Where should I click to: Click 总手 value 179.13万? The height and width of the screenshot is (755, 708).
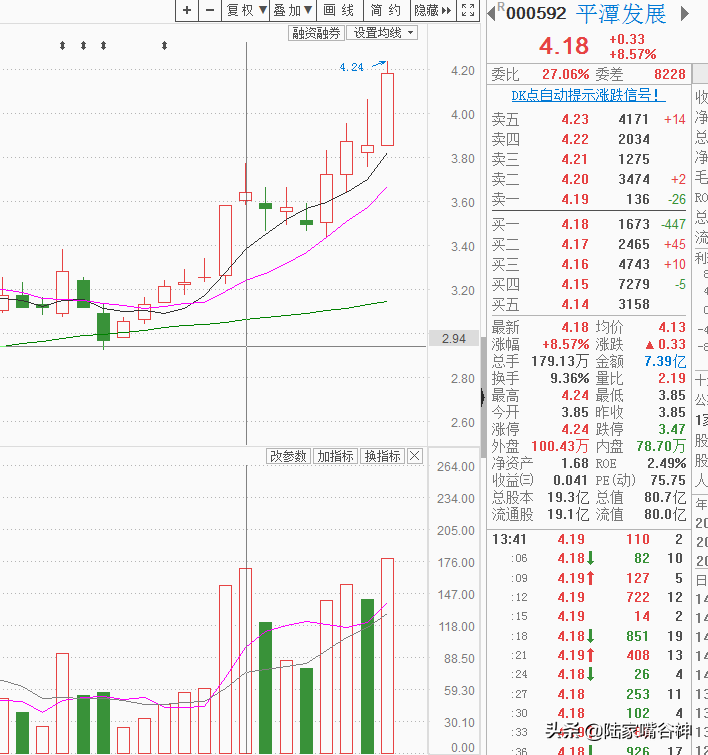click(x=560, y=361)
